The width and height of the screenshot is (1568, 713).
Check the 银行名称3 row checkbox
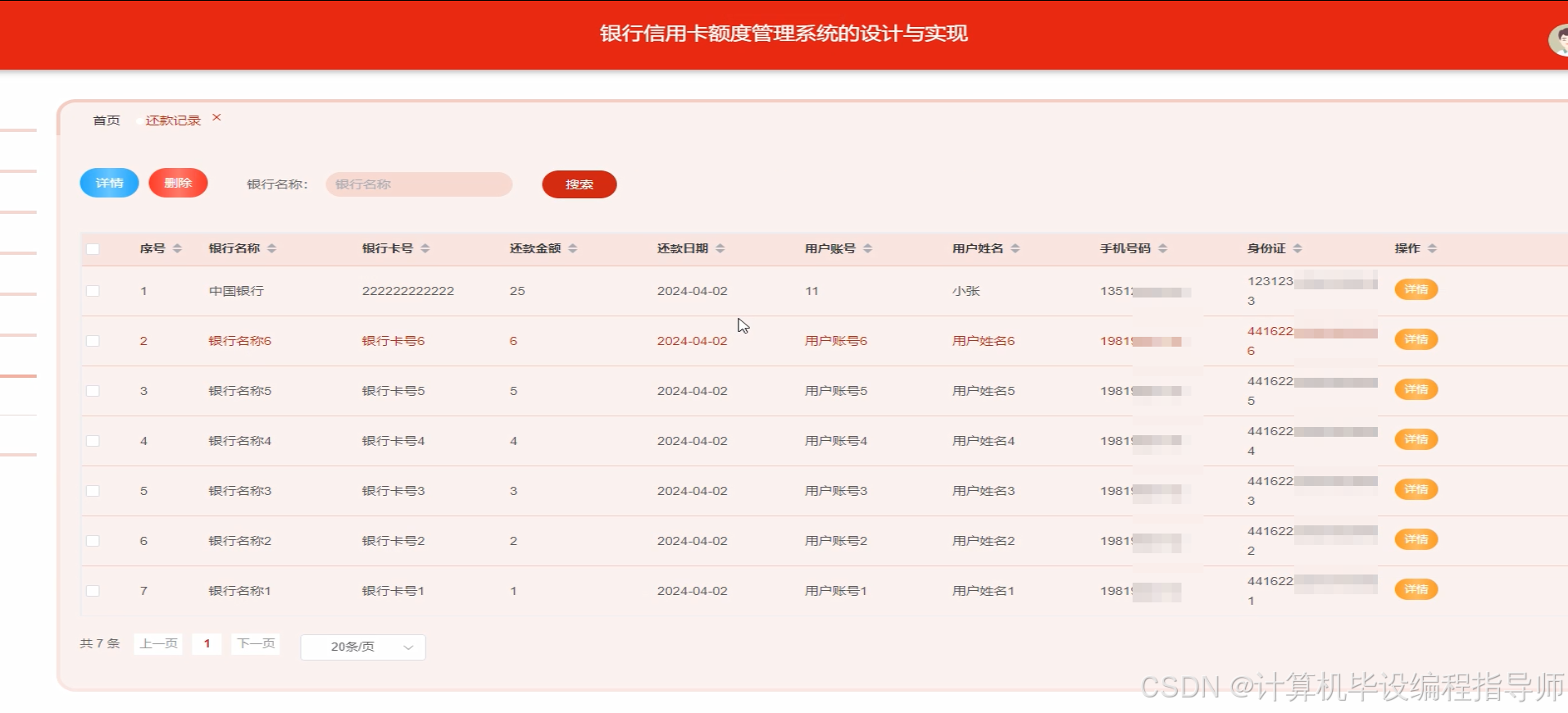pyautogui.click(x=93, y=491)
